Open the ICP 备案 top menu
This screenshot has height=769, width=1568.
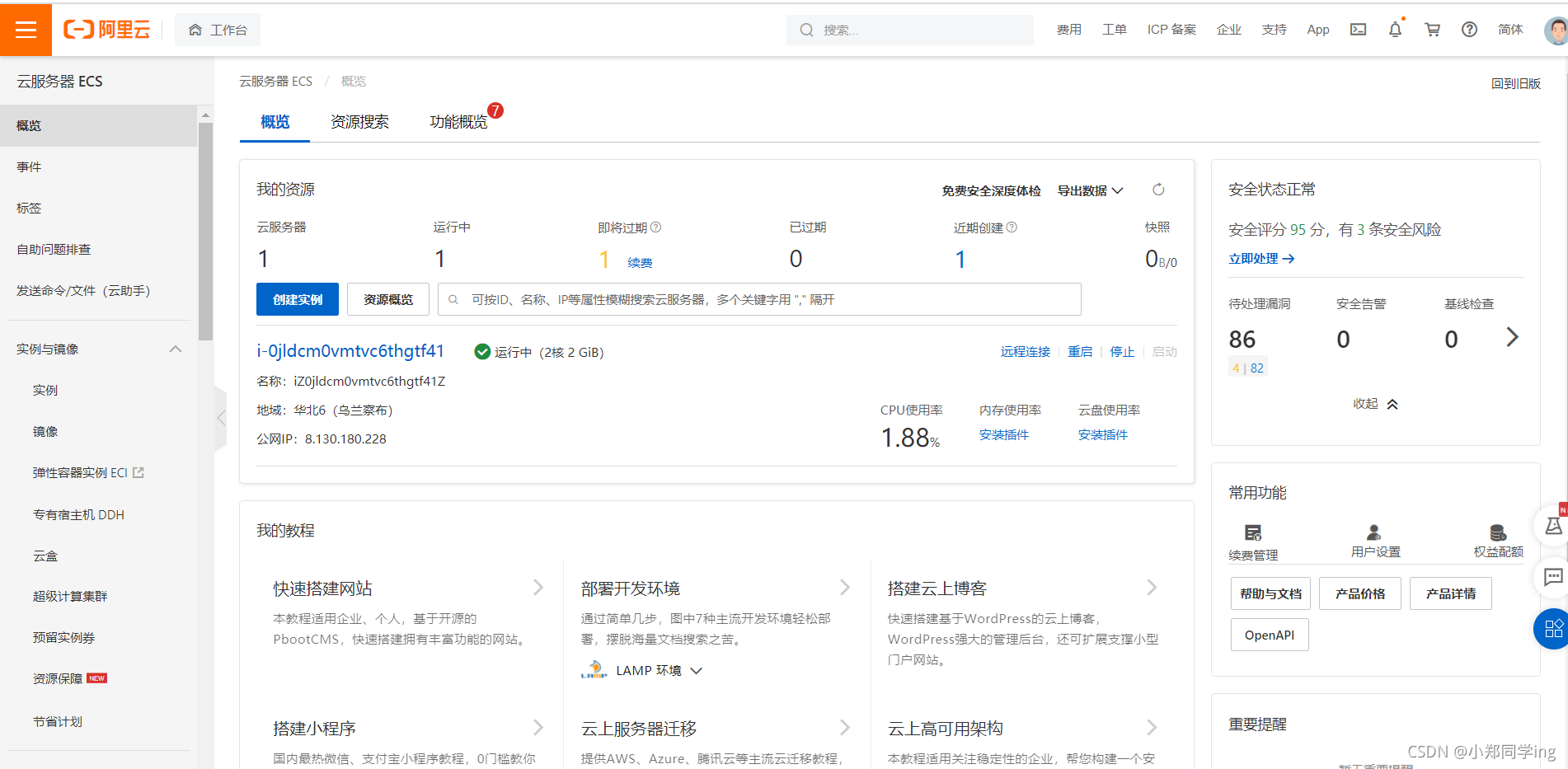coord(1171,30)
